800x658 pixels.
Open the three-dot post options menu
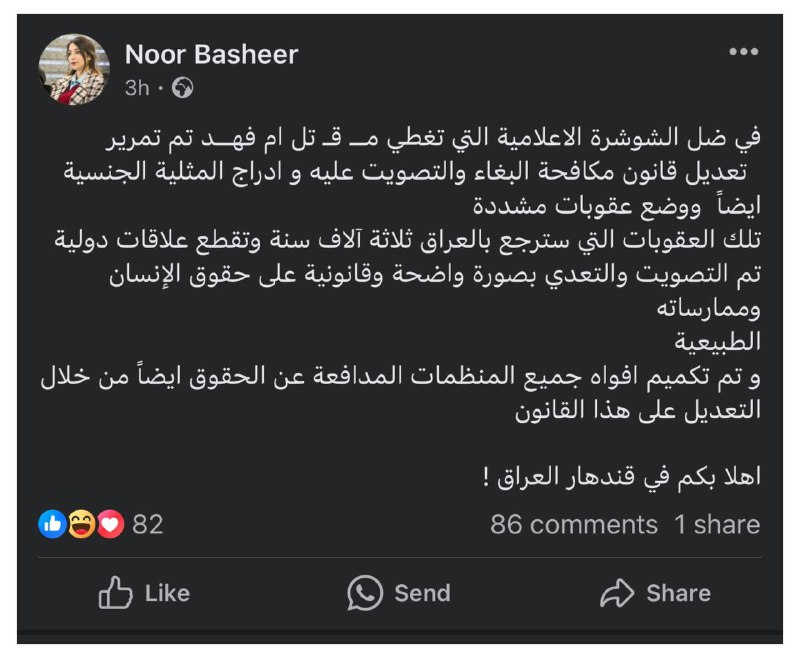[743, 52]
